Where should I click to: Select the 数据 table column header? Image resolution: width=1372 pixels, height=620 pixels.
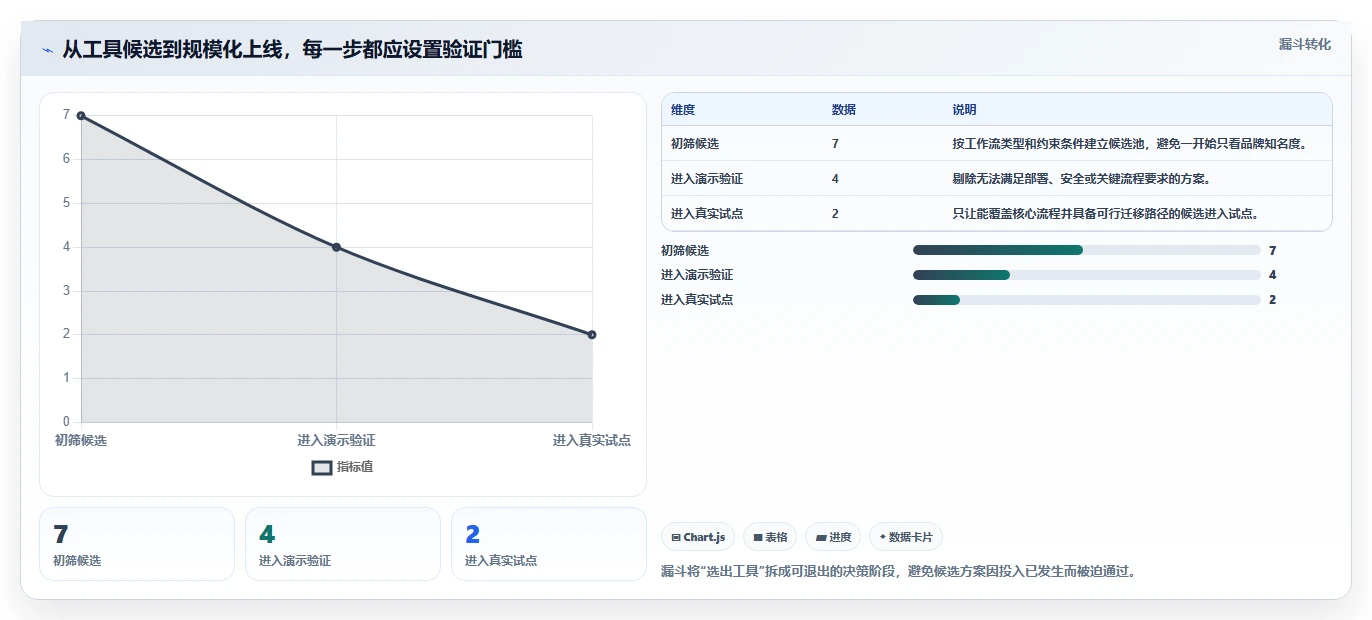click(843, 110)
